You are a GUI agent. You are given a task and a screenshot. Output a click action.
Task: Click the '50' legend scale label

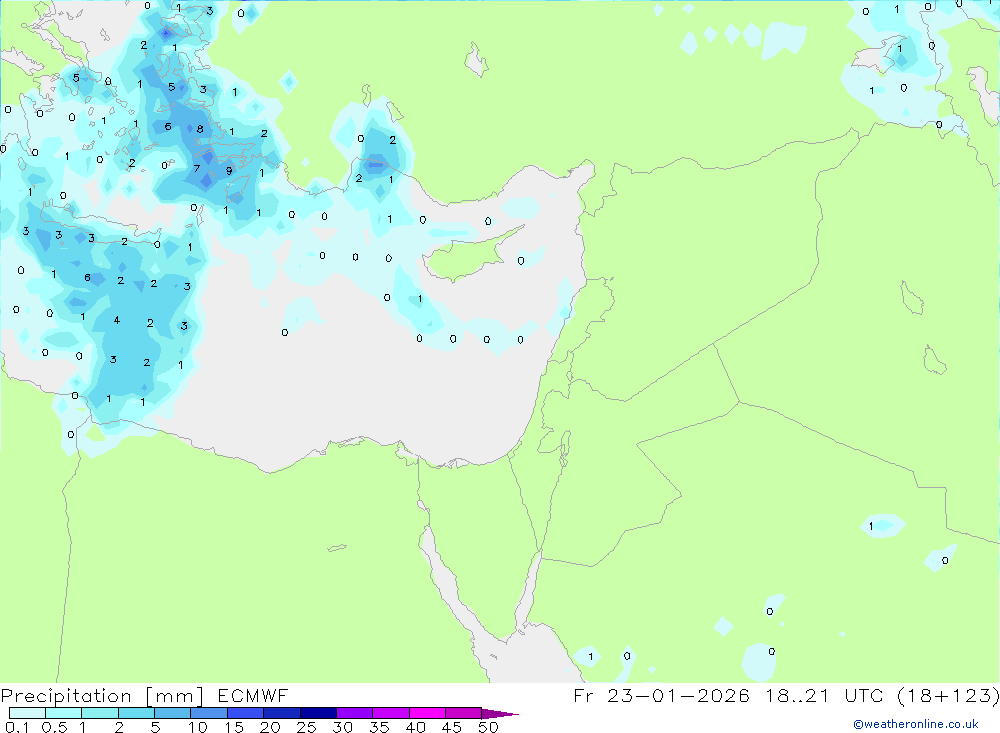[489, 727]
